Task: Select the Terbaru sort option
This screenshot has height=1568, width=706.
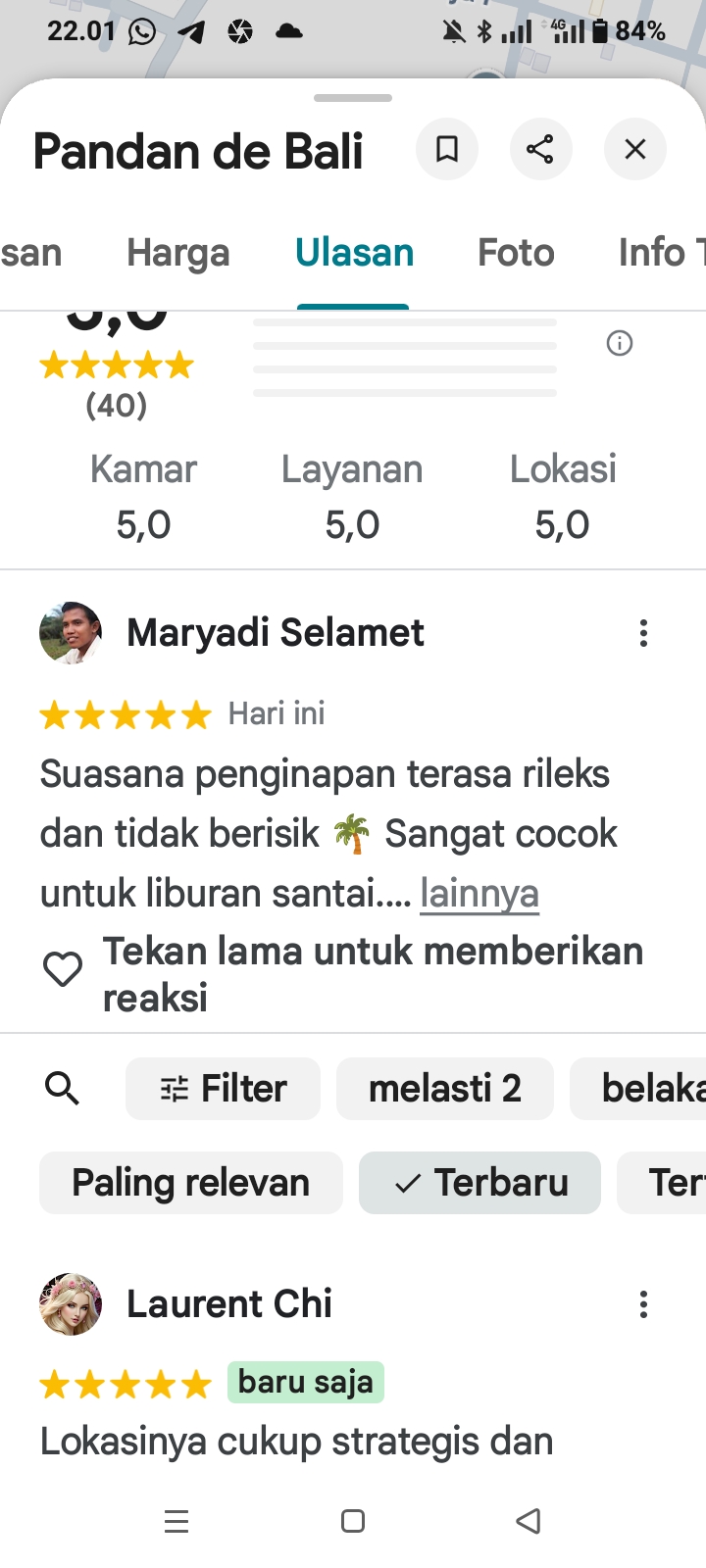Action: pos(479,1183)
